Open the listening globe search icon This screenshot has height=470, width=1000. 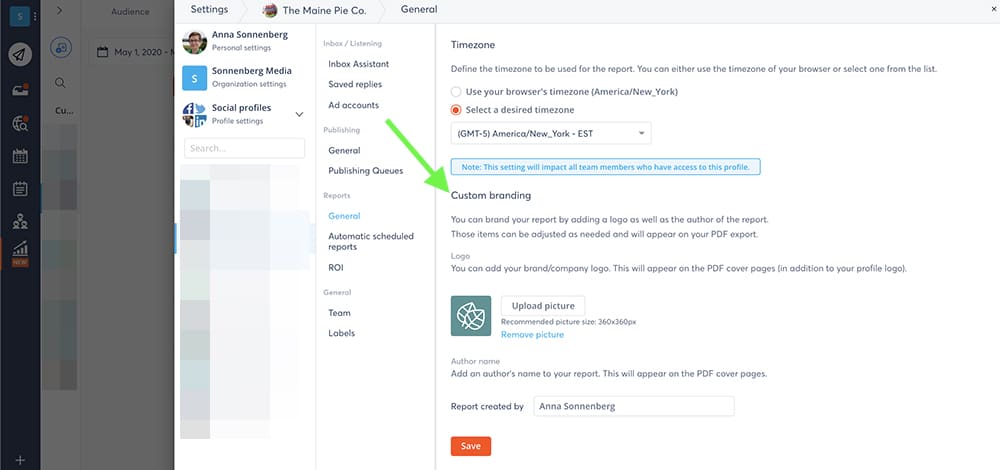20,123
